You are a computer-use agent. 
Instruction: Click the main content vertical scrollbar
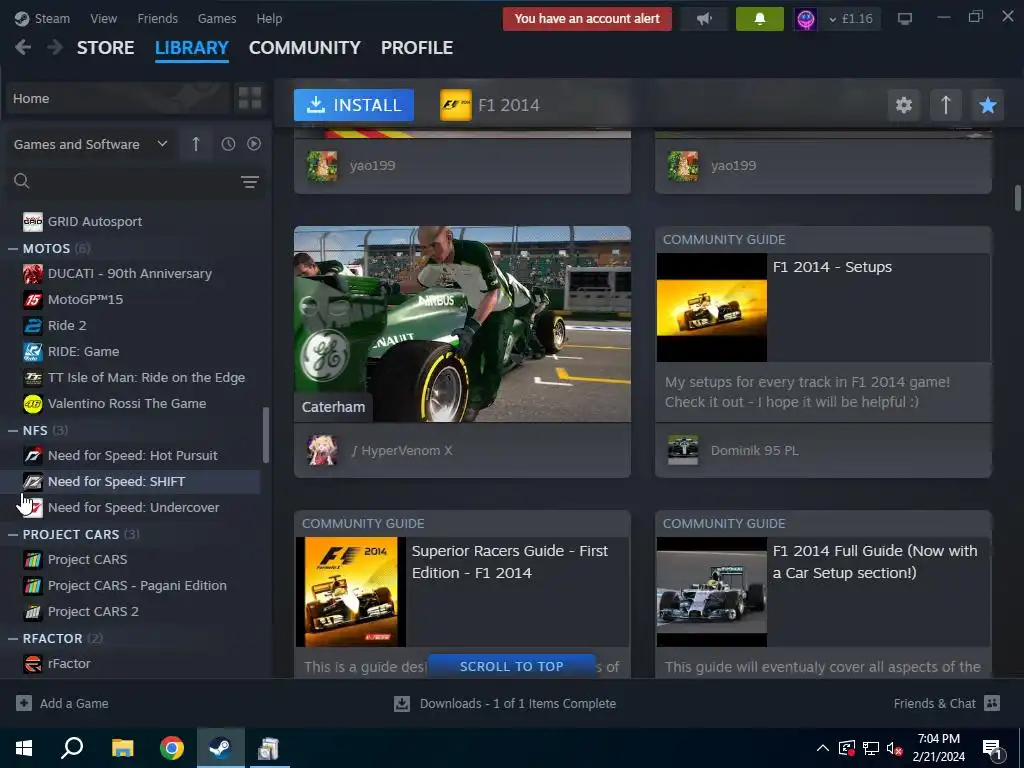(x=1017, y=198)
